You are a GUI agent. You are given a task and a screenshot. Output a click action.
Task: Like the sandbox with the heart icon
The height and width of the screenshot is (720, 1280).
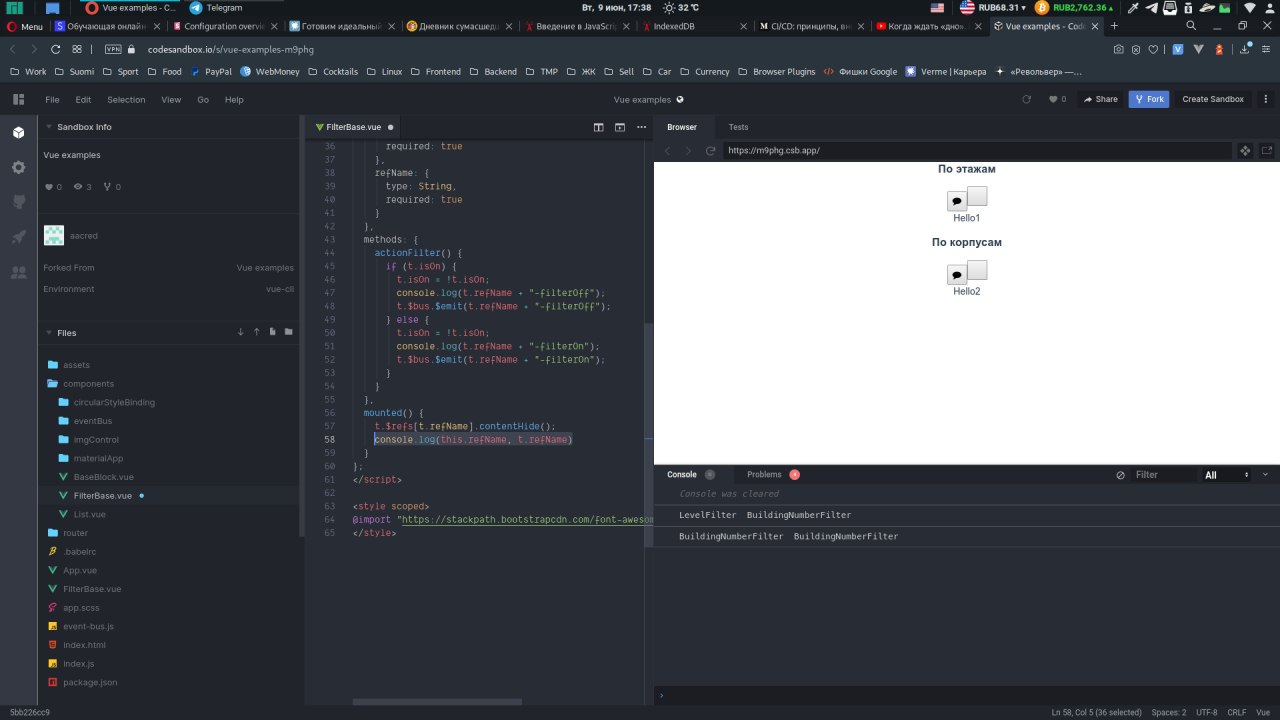tap(1053, 99)
